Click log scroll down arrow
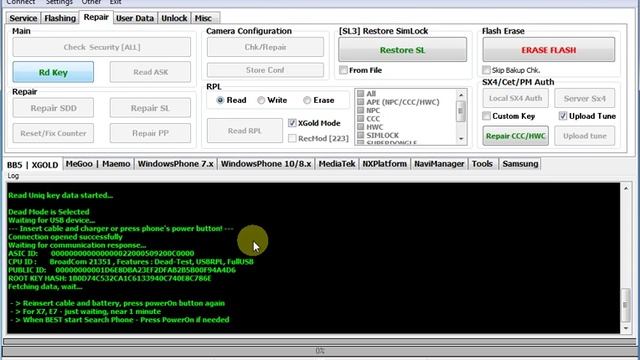 626,328
